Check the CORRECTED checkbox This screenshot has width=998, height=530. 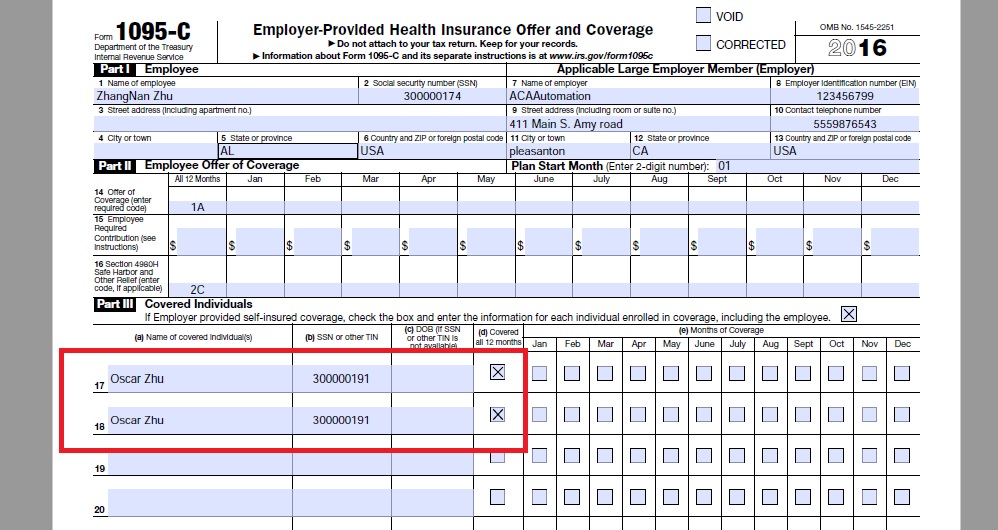[x=703, y=43]
